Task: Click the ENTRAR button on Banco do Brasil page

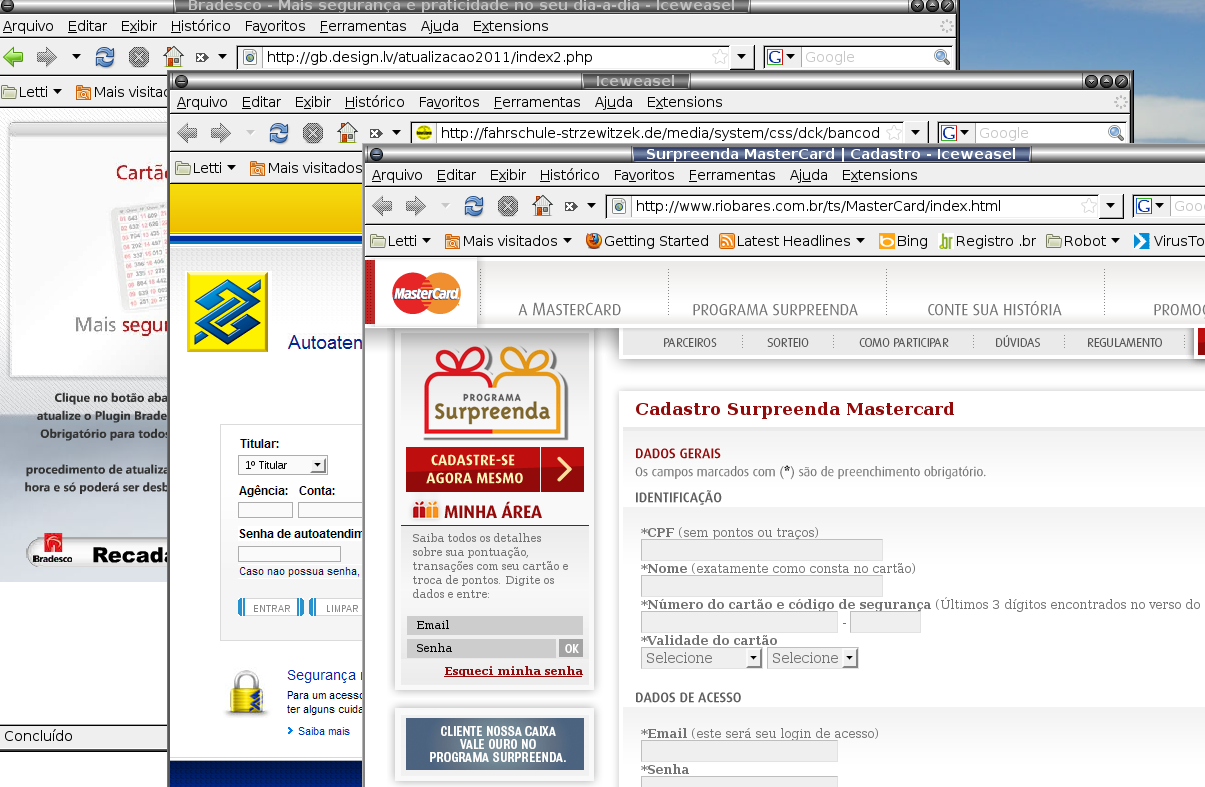Action: (x=270, y=608)
